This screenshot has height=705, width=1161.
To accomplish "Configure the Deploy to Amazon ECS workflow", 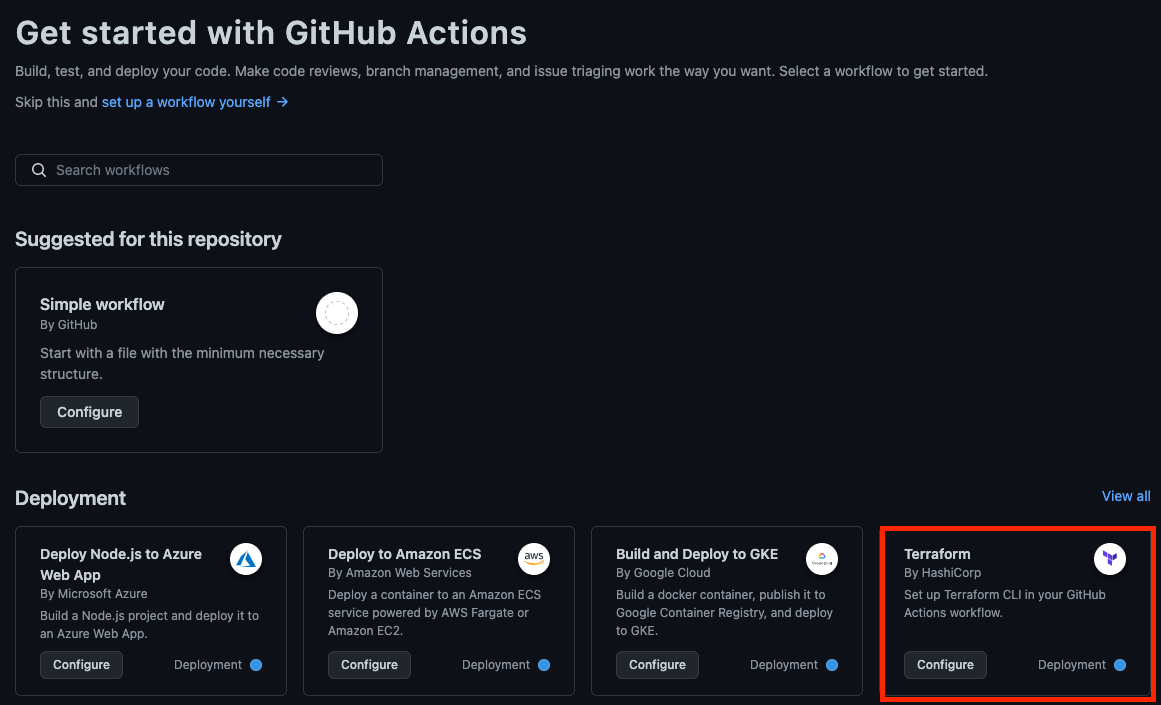I will click(x=369, y=664).
